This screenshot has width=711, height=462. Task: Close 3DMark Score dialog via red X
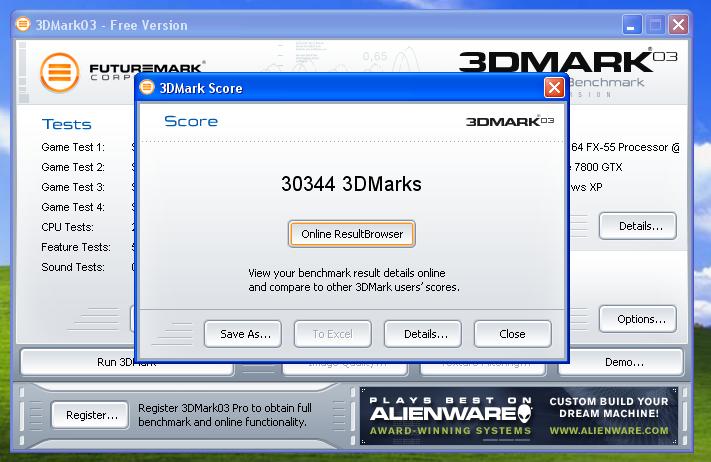click(x=554, y=88)
